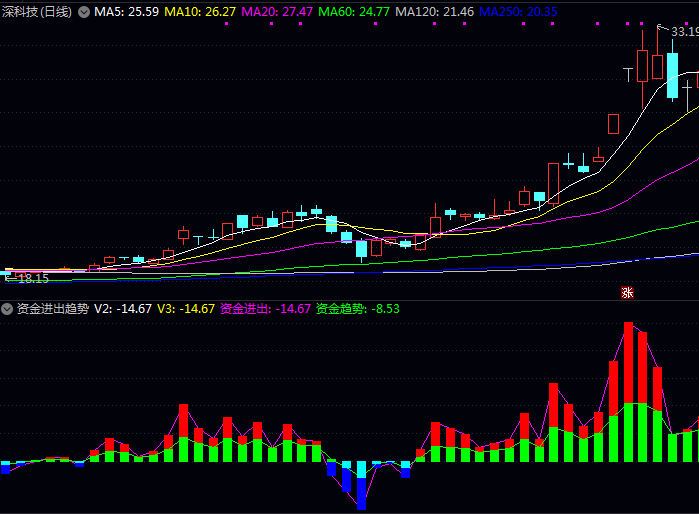The height and width of the screenshot is (514, 699).
Task: Select the V2 indicator value label
Action: 122,309
